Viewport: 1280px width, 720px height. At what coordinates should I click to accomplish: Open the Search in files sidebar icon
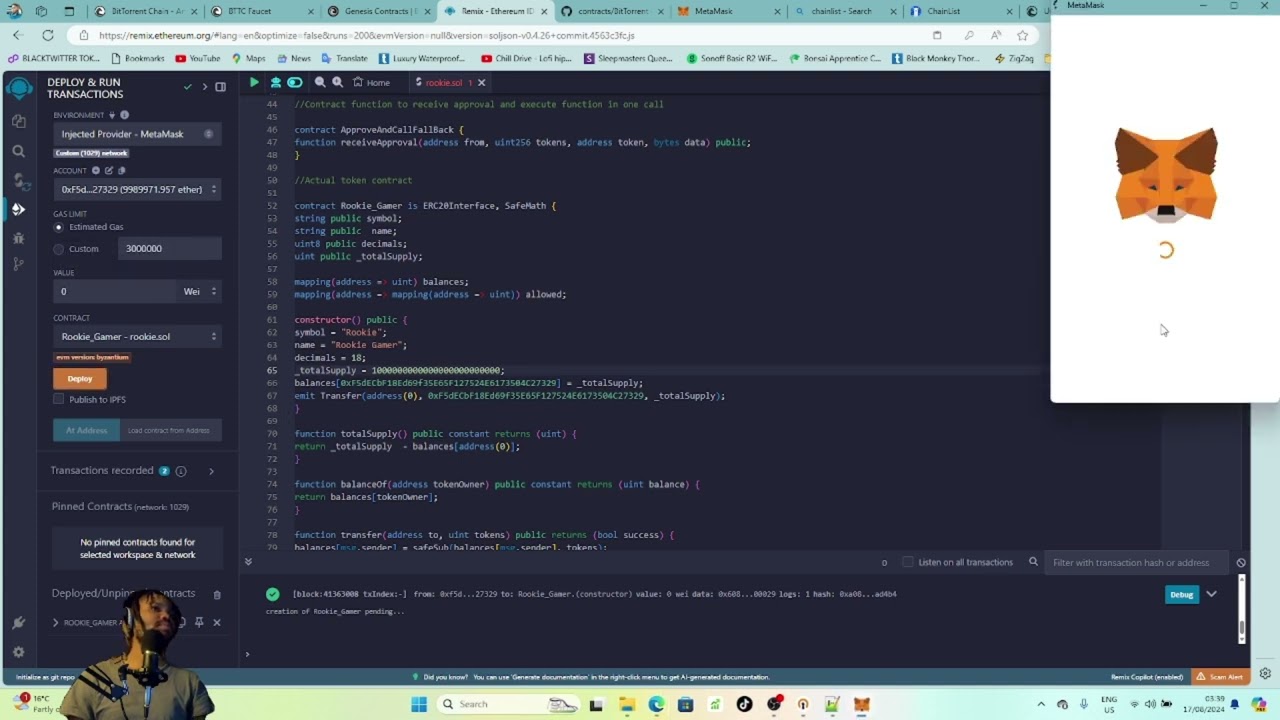coord(18,151)
